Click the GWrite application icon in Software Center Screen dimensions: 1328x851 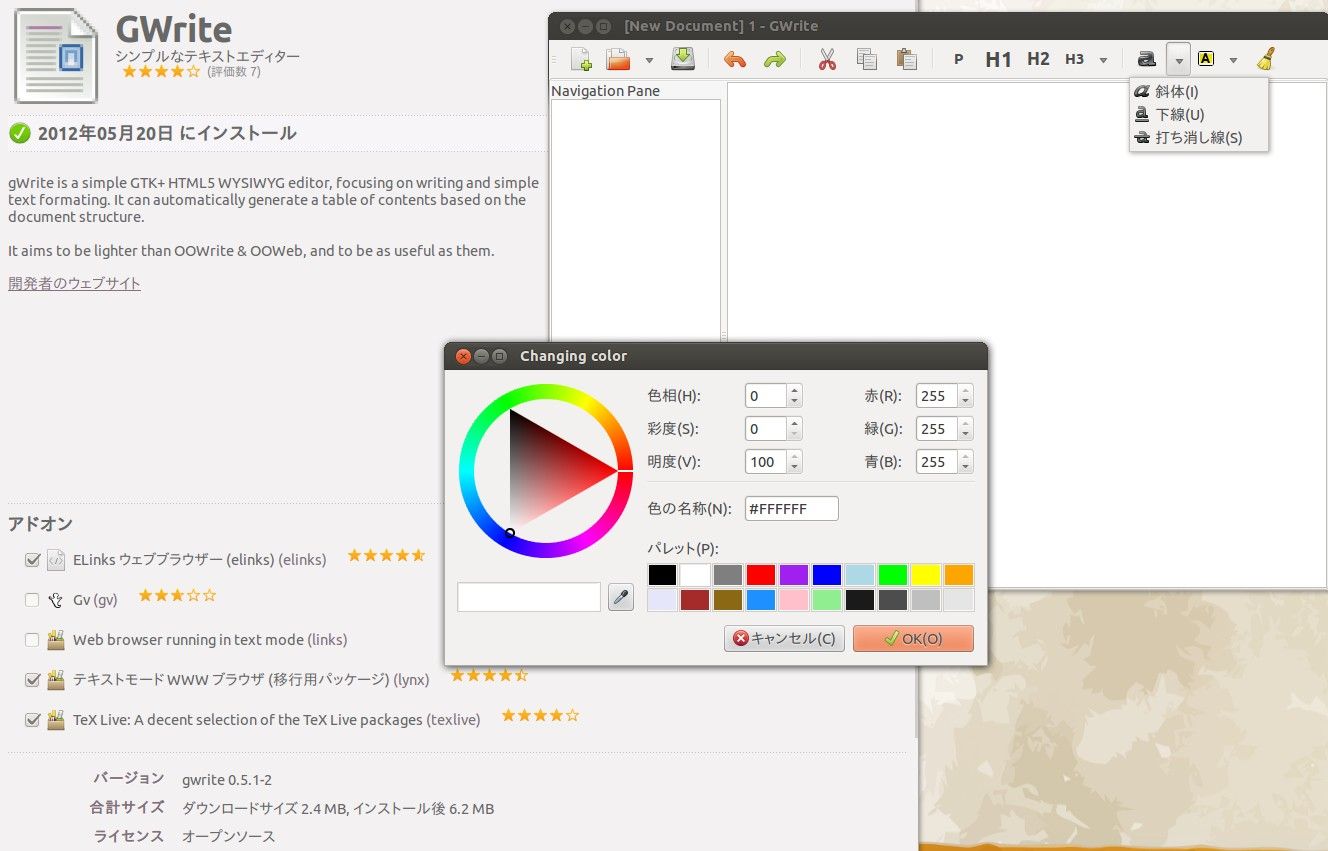pos(56,55)
